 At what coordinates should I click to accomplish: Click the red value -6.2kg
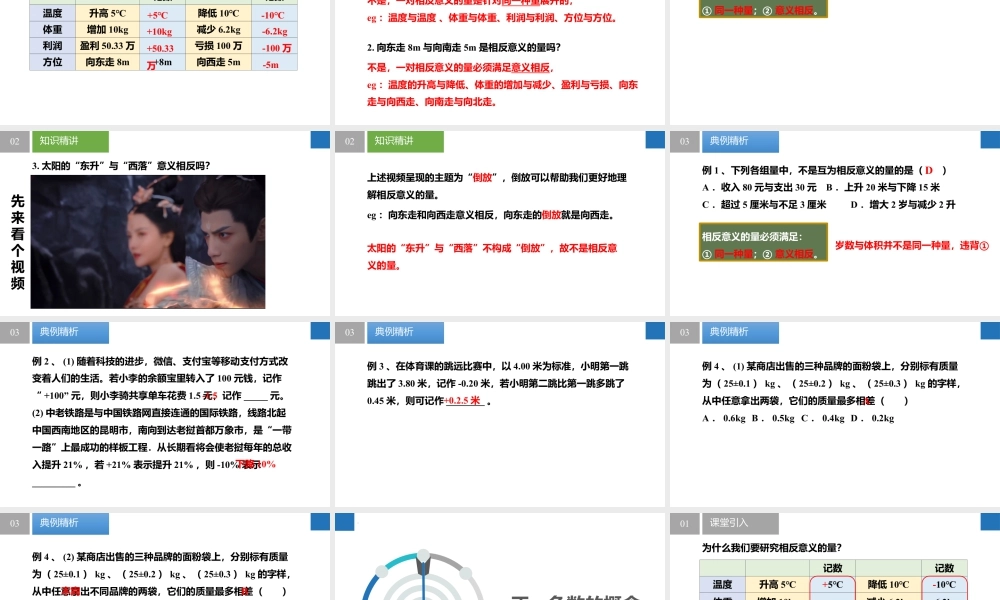pyautogui.click(x=274, y=31)
